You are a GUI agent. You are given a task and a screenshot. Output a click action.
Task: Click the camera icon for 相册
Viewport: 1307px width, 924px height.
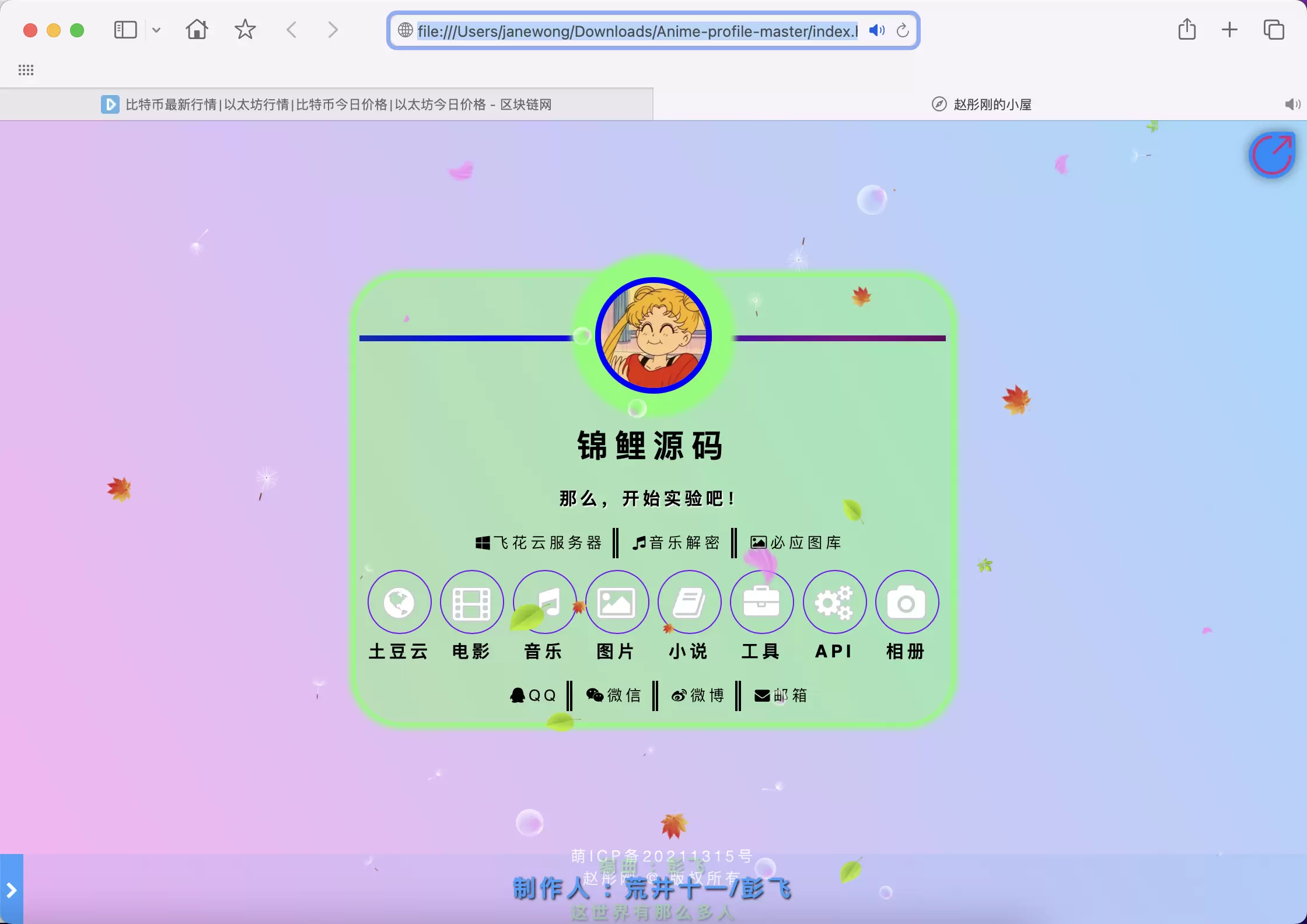tap(907, 602)
